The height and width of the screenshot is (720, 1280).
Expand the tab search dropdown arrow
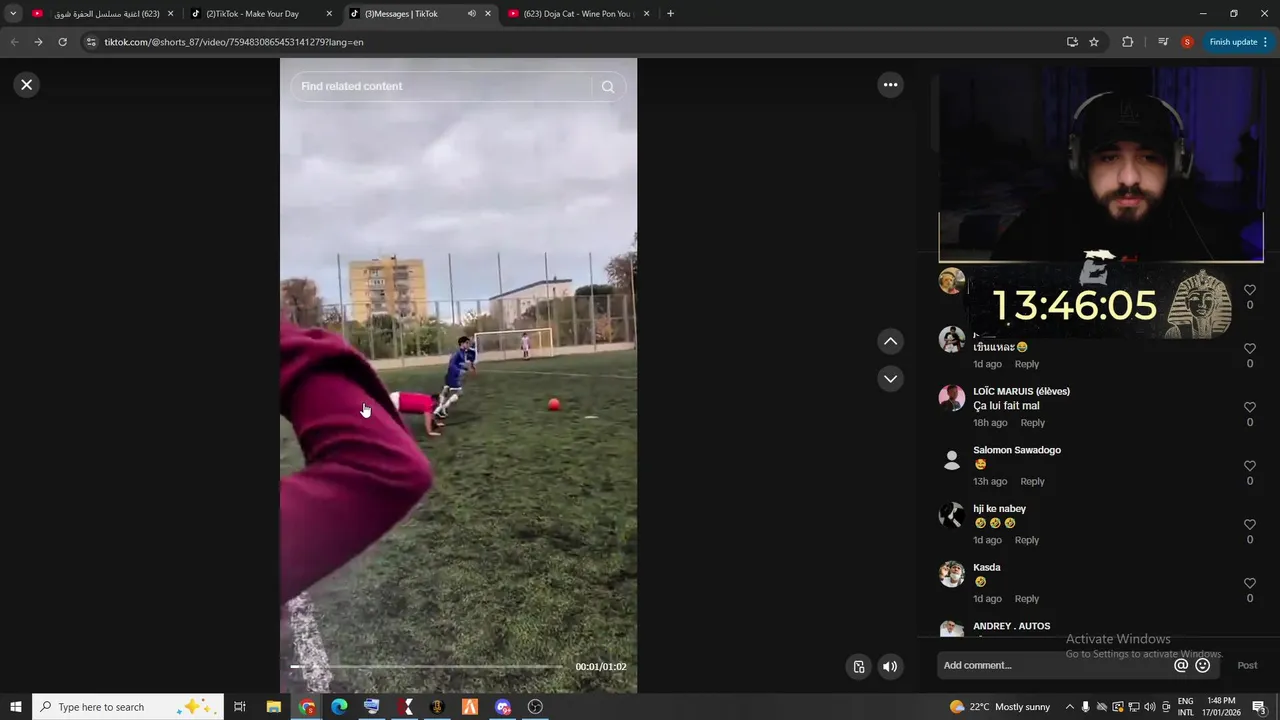13,14
